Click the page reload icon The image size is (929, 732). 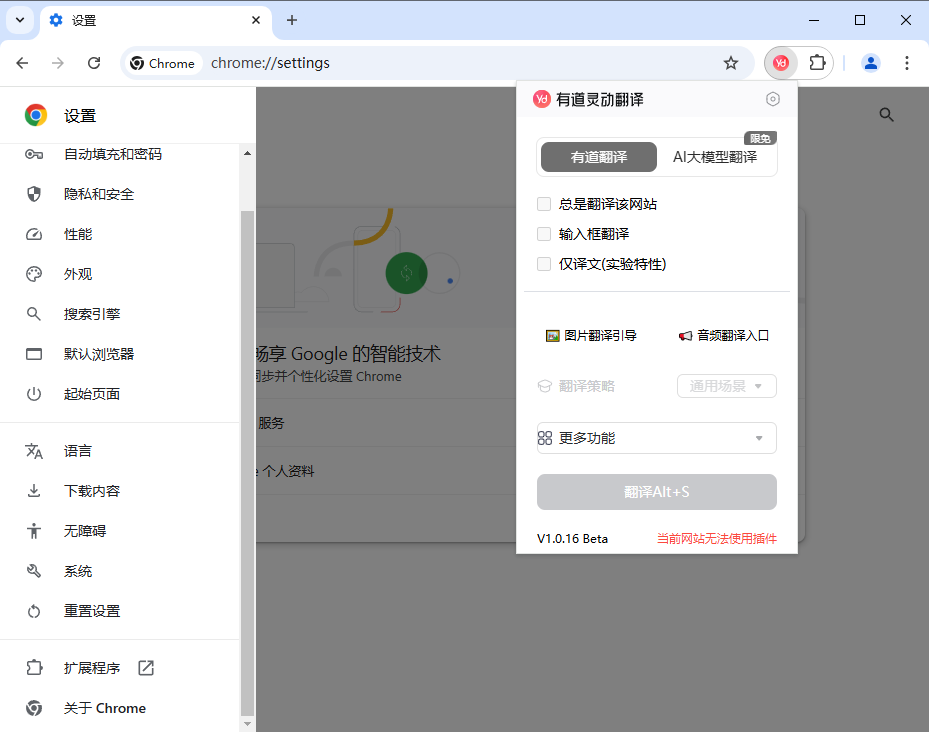tap(94, 62)
